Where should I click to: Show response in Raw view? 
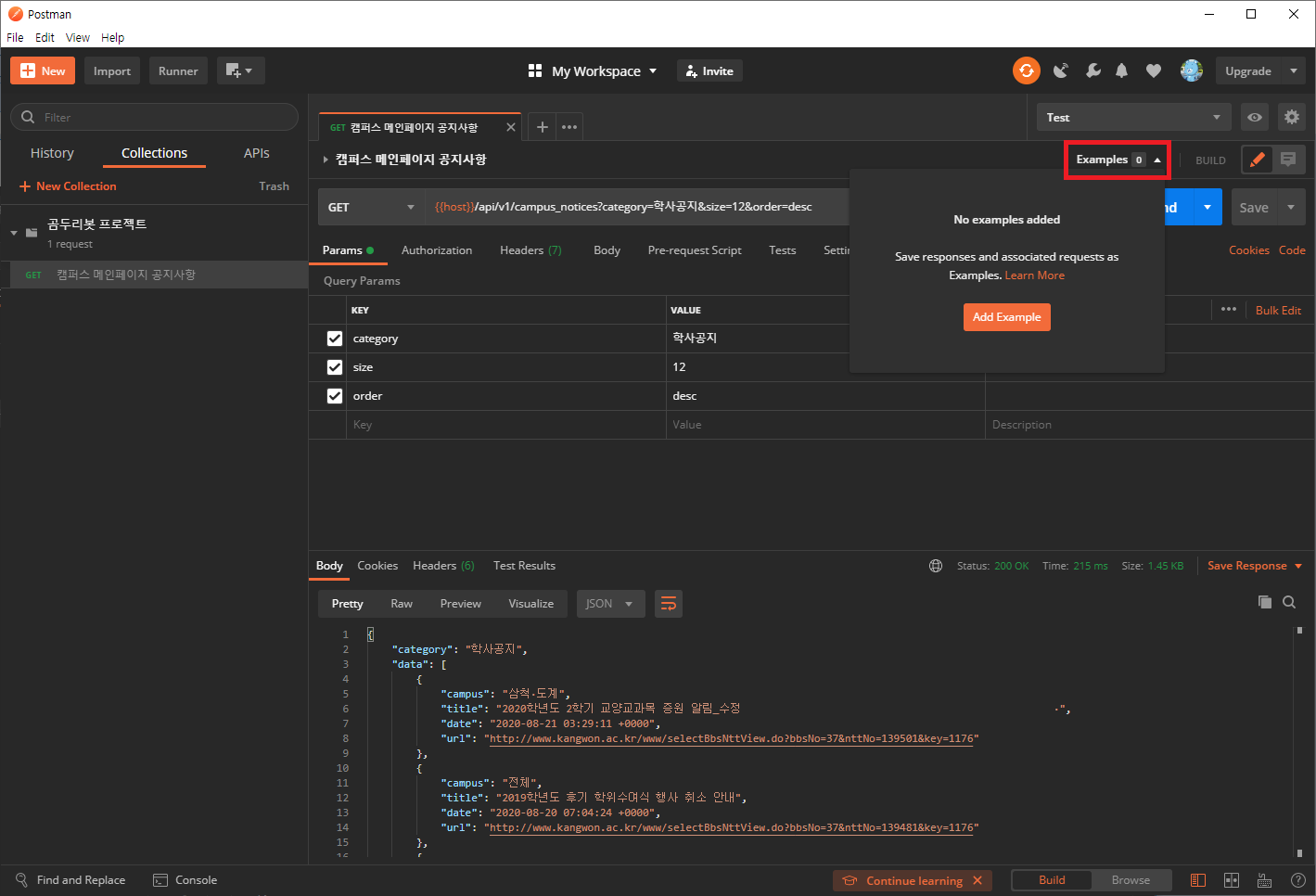coord(402,604)
